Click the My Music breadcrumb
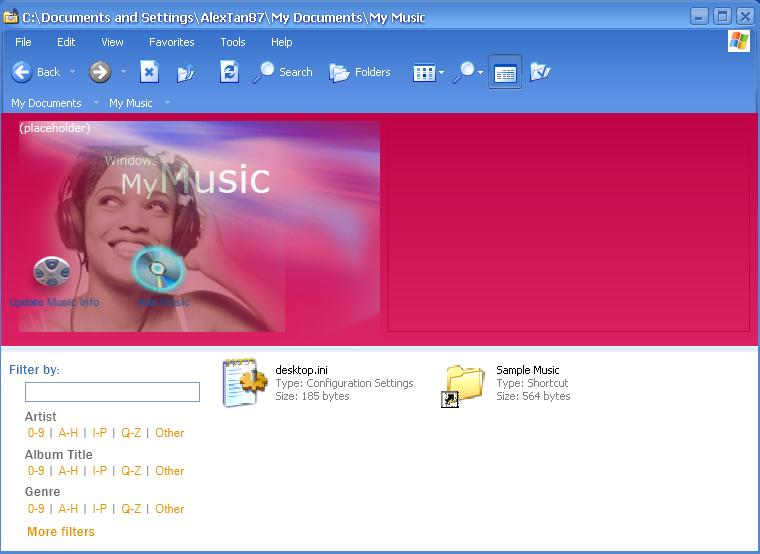The height and width of the screenshot is (554, 760). click(130, 103)
